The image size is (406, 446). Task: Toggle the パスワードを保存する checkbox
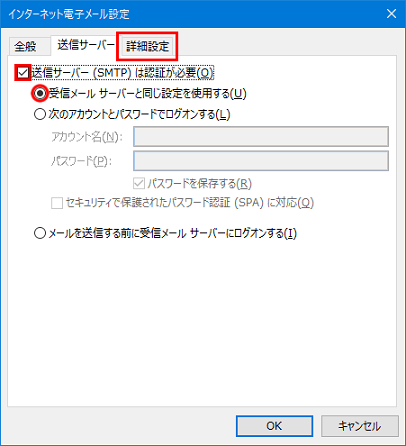pyautogui.click(x=139, y=183)
